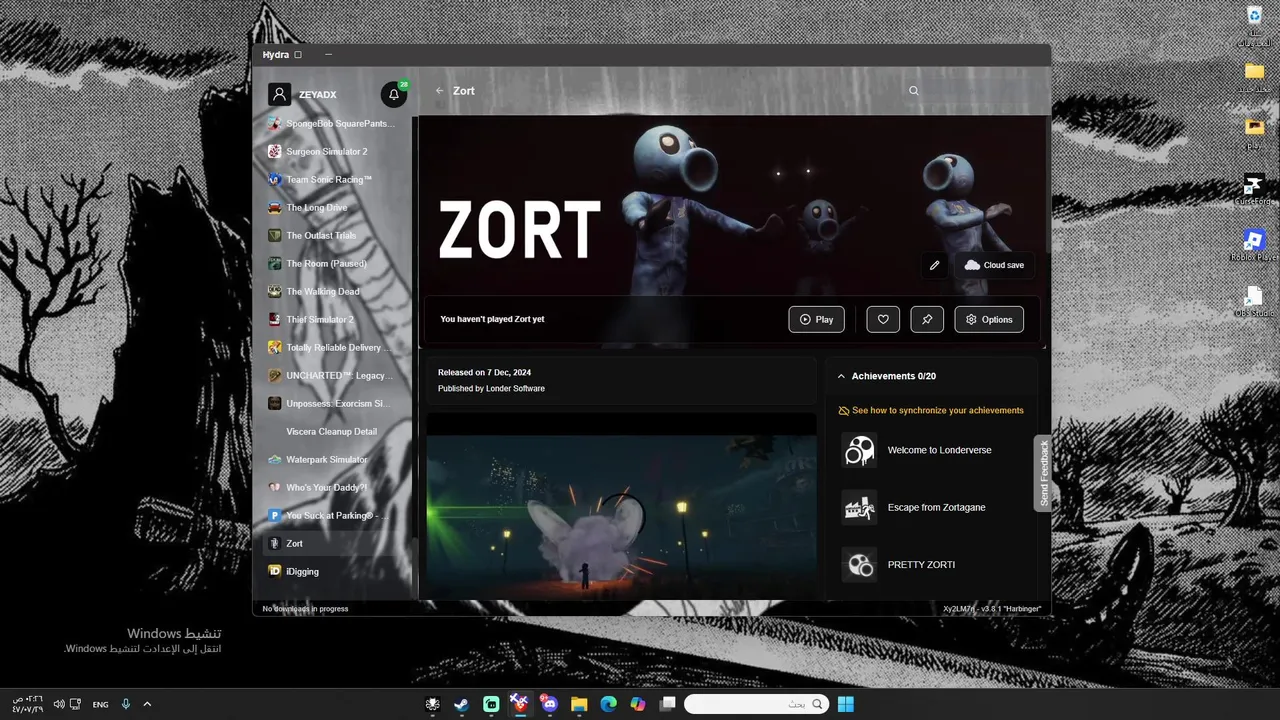The width and height of the screenshot is (1280, 720).
Task: Open the yellow folder below Recycle Bin
Action: 1254,77
